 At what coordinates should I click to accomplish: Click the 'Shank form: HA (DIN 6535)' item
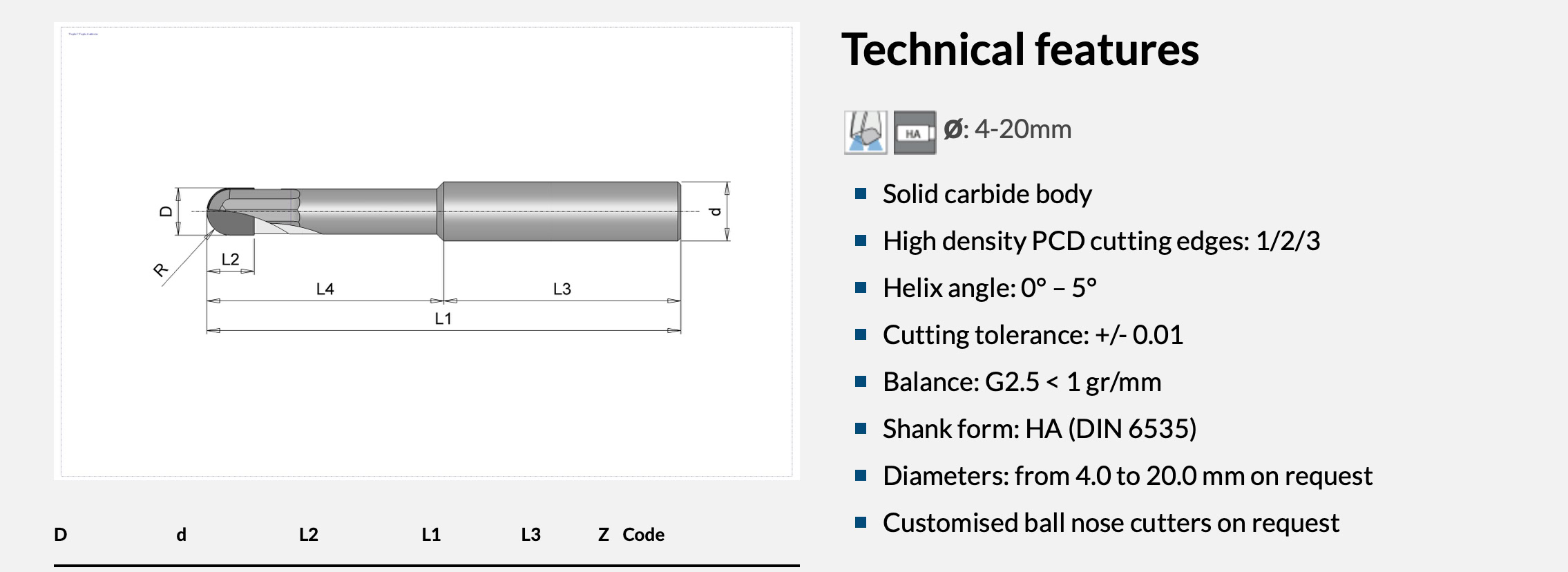(1039, 429)
